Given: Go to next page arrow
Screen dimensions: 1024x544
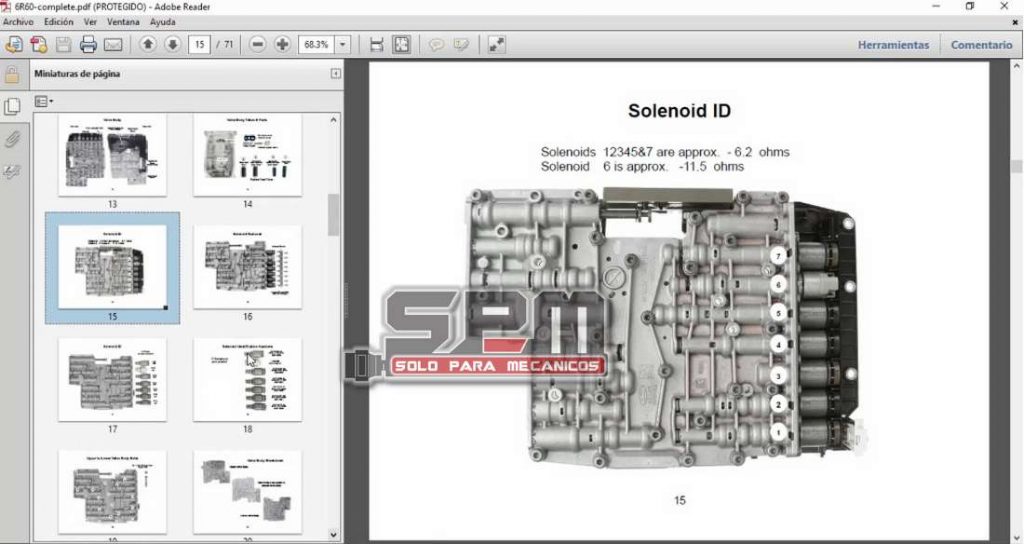Looking at the screenshot, I should pos(172,44).
